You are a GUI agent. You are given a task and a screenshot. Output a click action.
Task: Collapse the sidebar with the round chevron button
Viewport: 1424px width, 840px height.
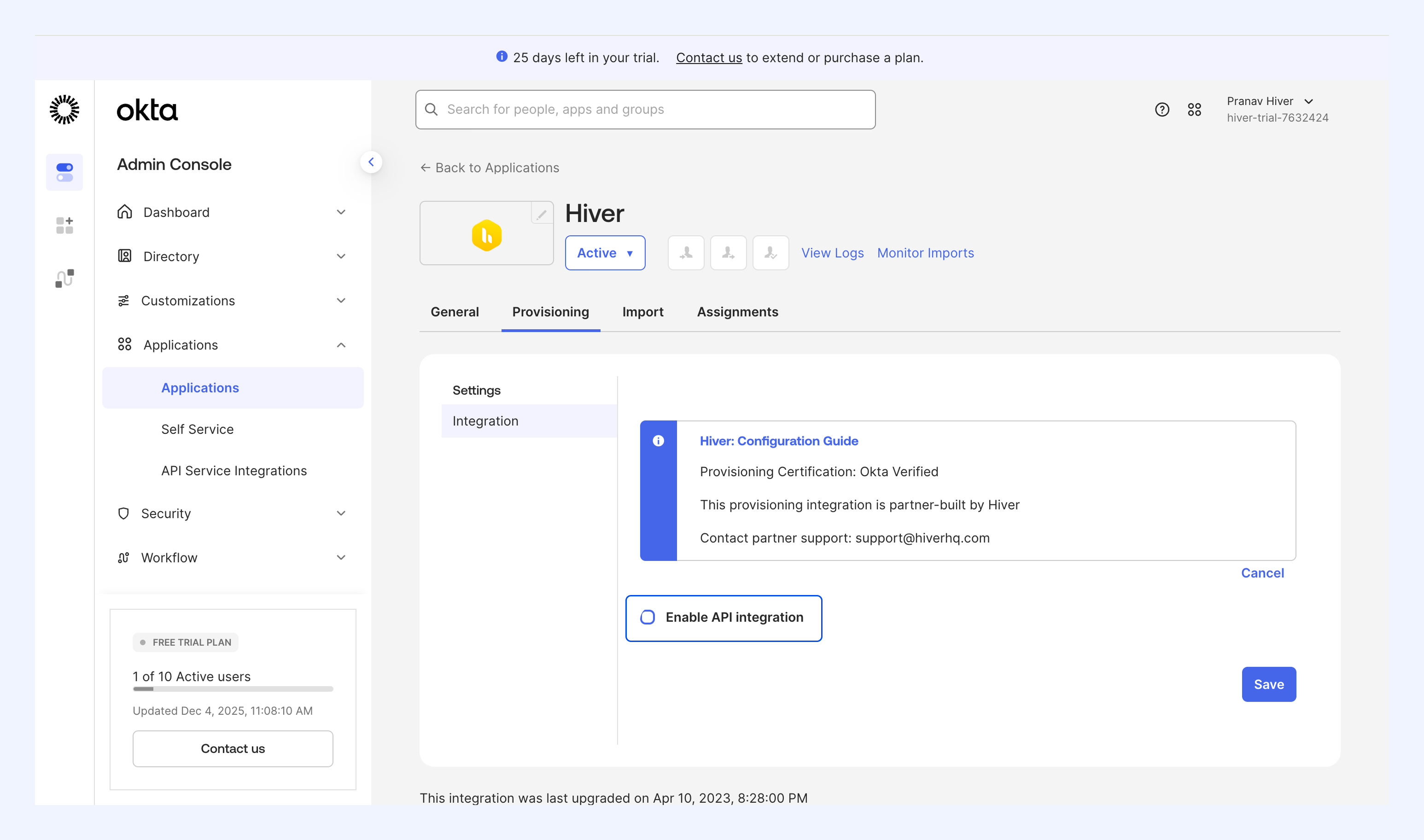click(x=371, y=162)
